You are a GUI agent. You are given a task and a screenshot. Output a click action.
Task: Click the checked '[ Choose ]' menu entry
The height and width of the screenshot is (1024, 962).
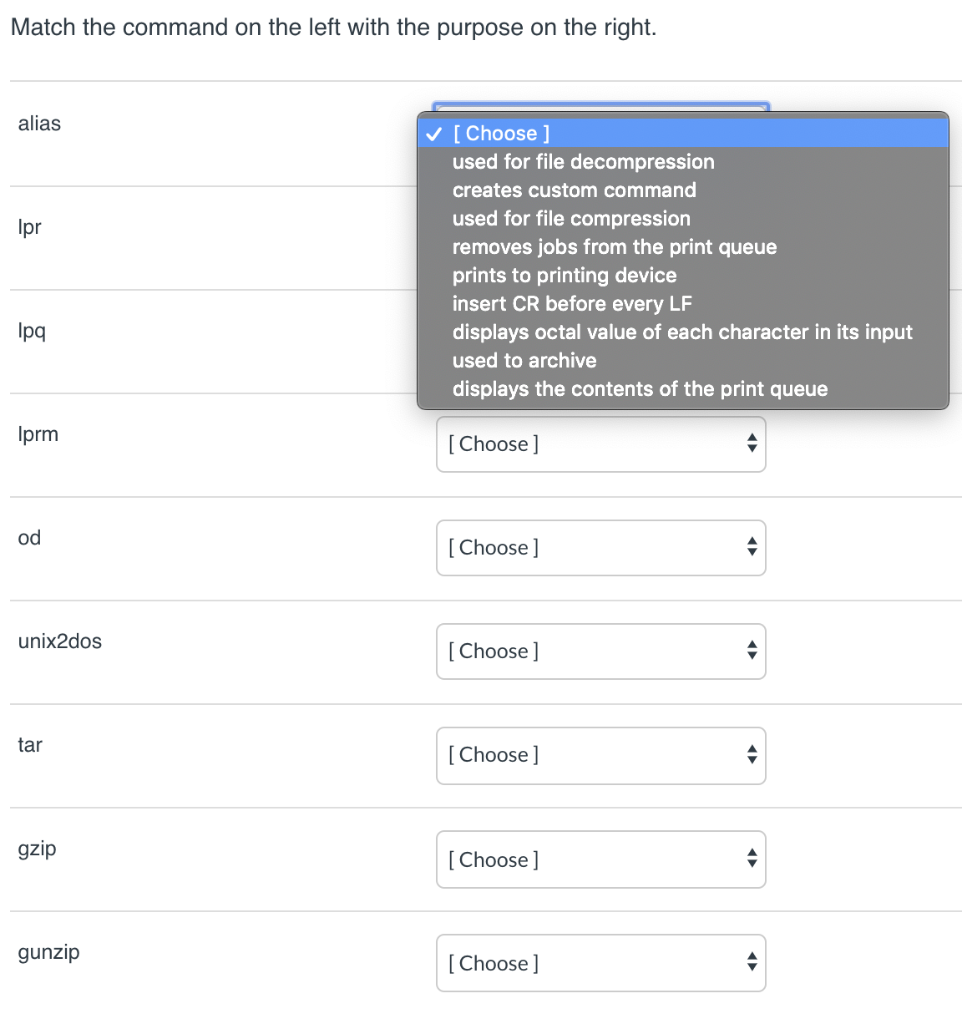pyautogui.click(x=501, y=133)
